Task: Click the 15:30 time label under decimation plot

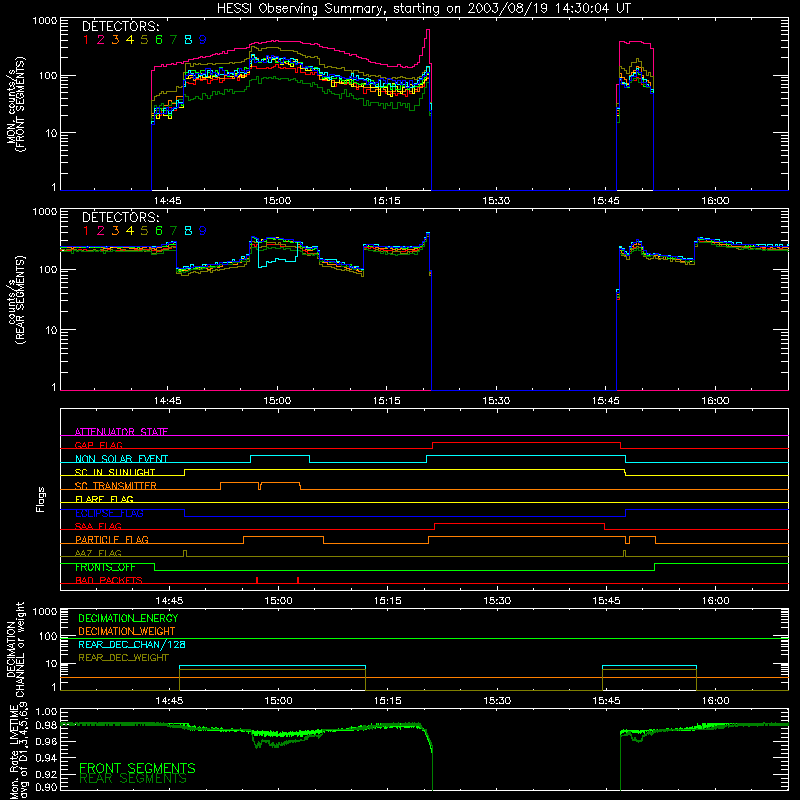Action: 497,701
